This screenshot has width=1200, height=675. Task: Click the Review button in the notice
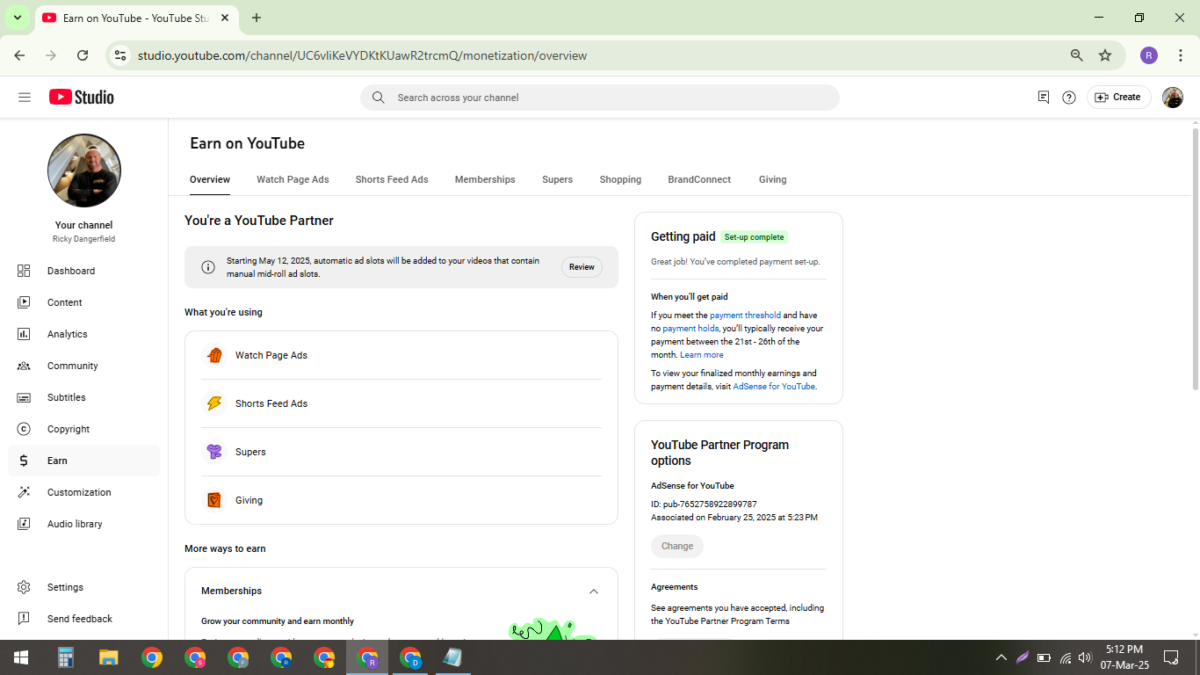click(582, 267)
